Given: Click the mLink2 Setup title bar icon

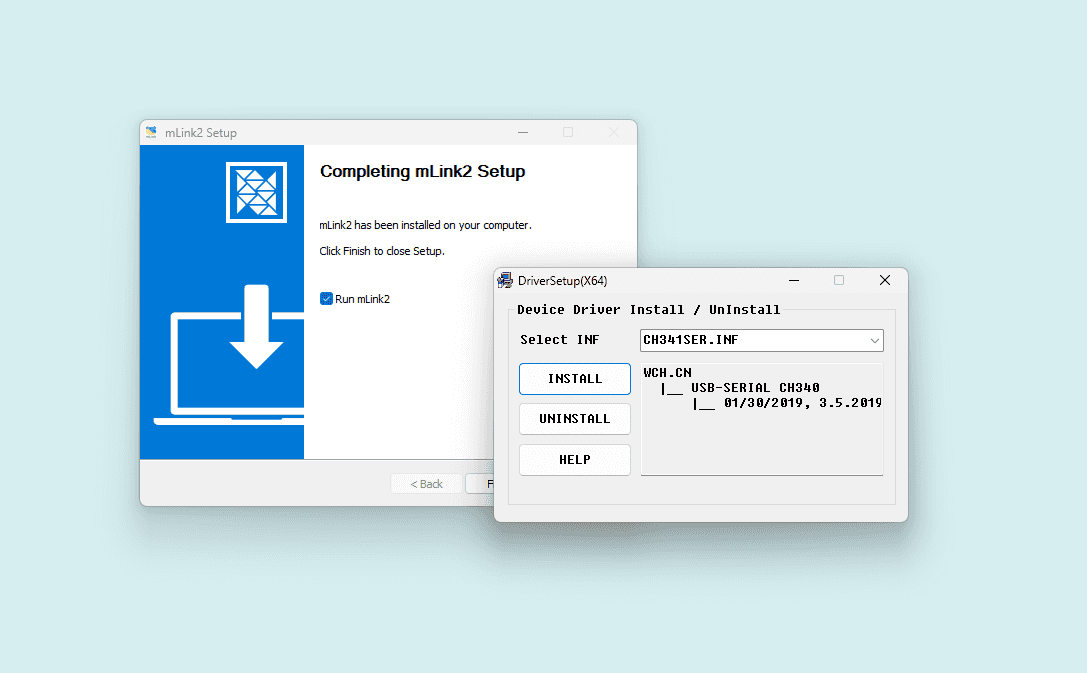Looking at the screenshot, I should coord(151,132).
